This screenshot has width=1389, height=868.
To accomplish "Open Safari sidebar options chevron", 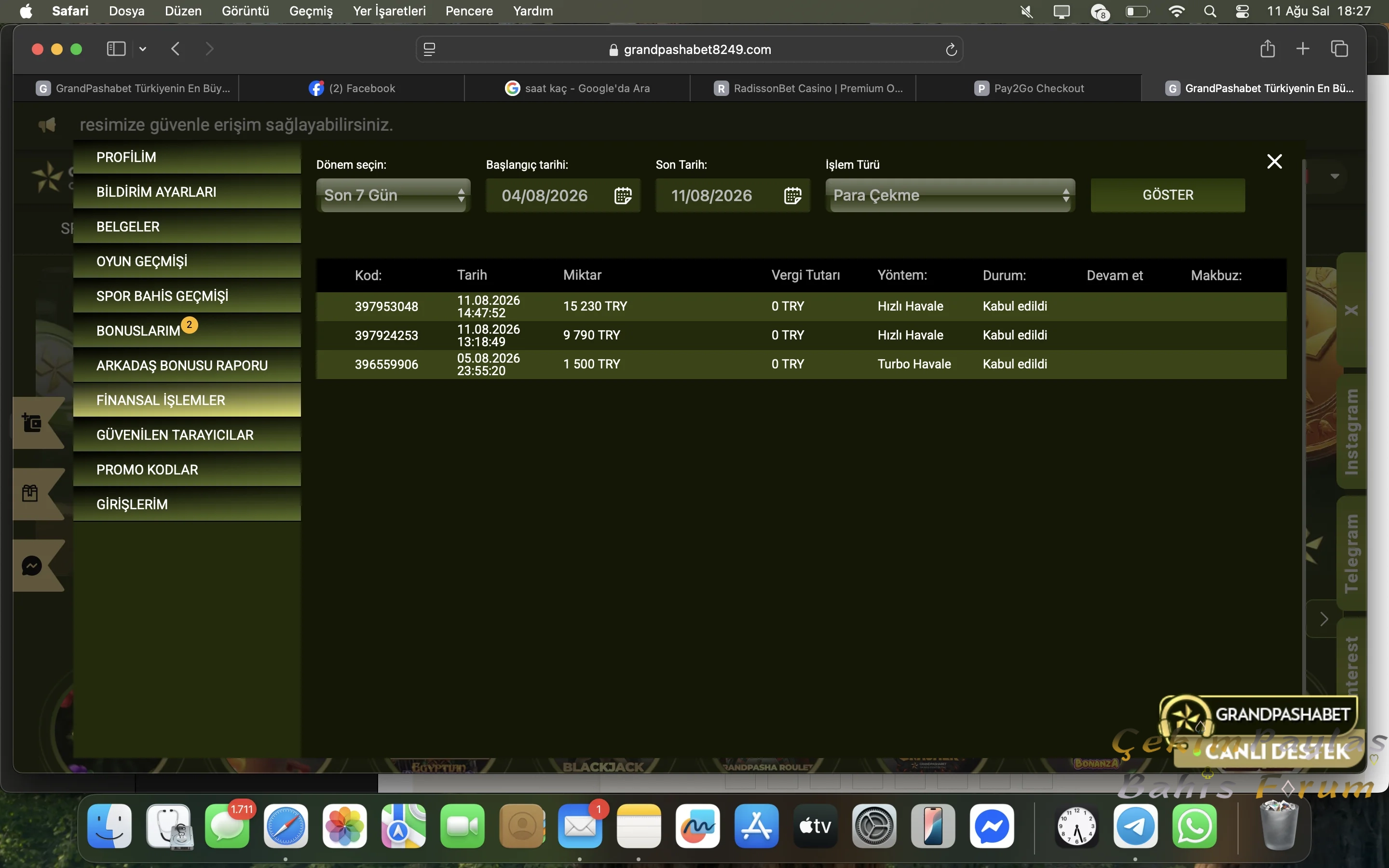I will (143, 49).
